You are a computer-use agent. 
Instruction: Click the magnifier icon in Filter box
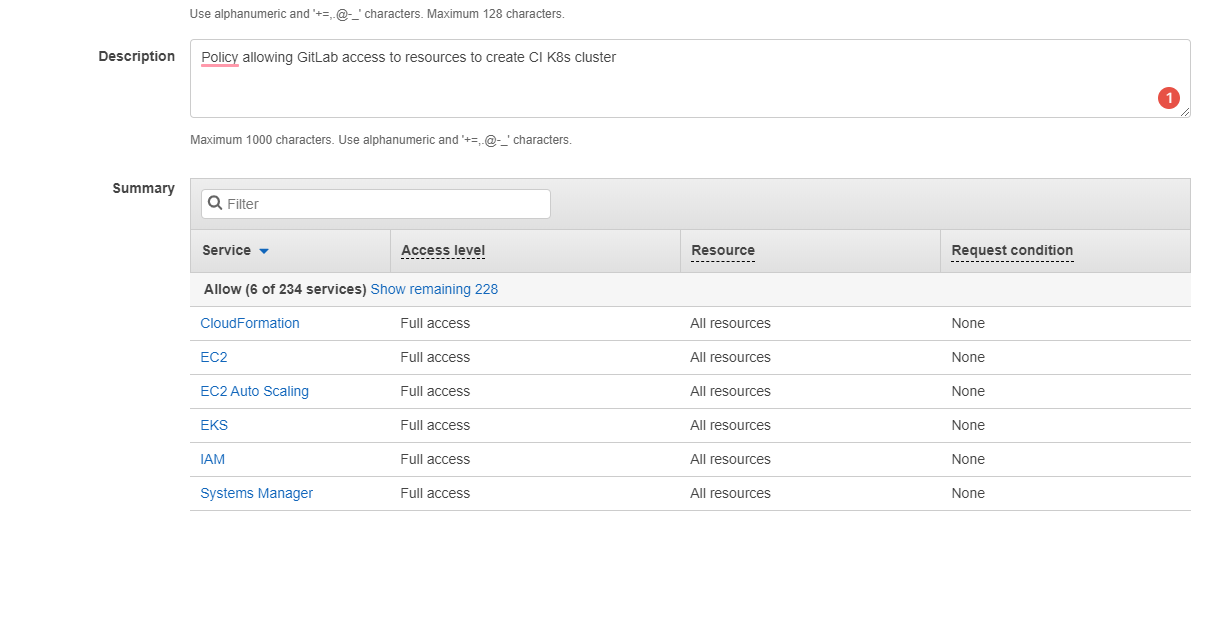(x=215, y=203)
